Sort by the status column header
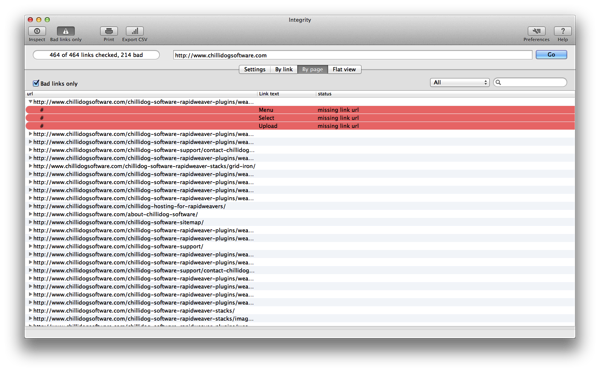 coord(324,94)
